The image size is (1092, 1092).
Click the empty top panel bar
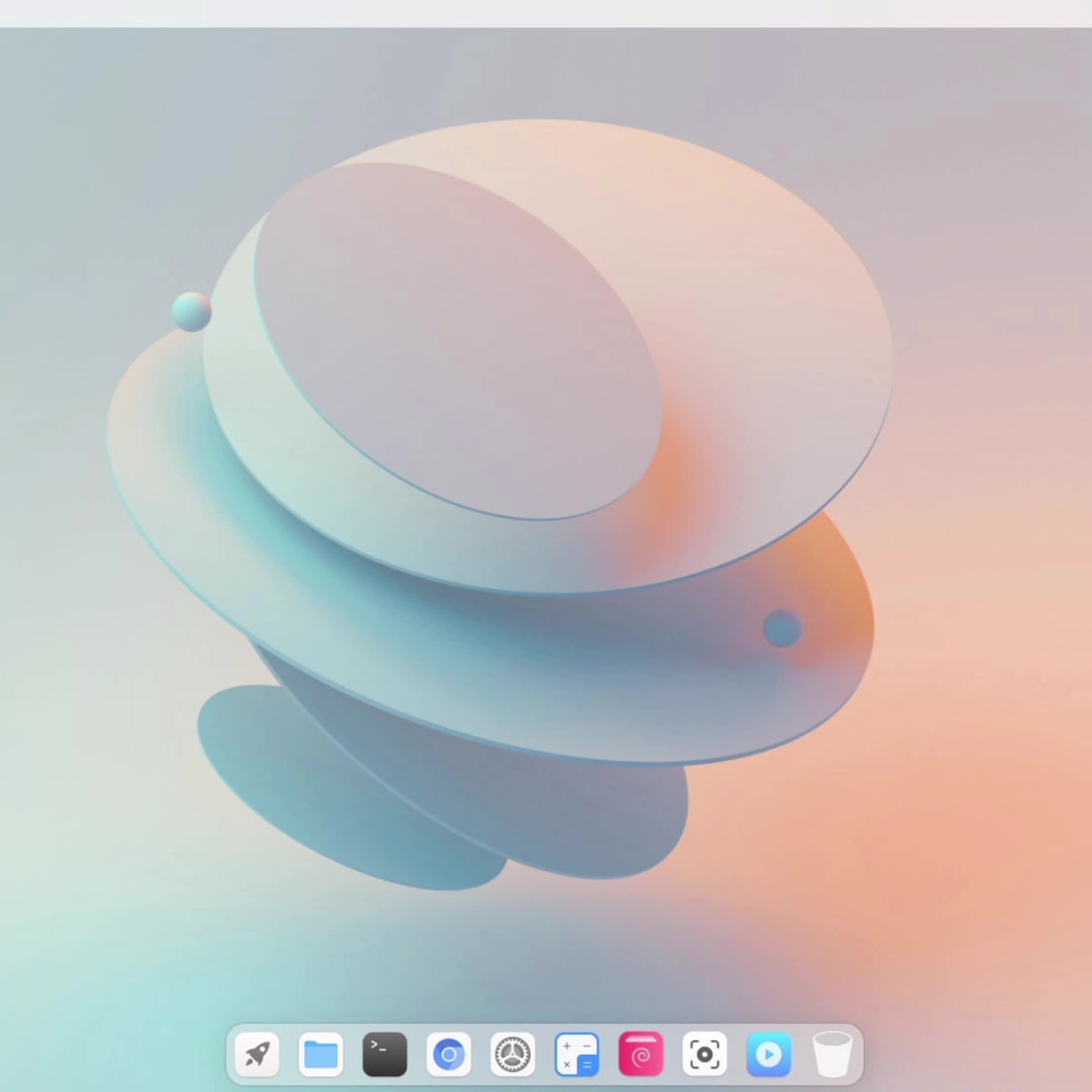click(546, 13)
